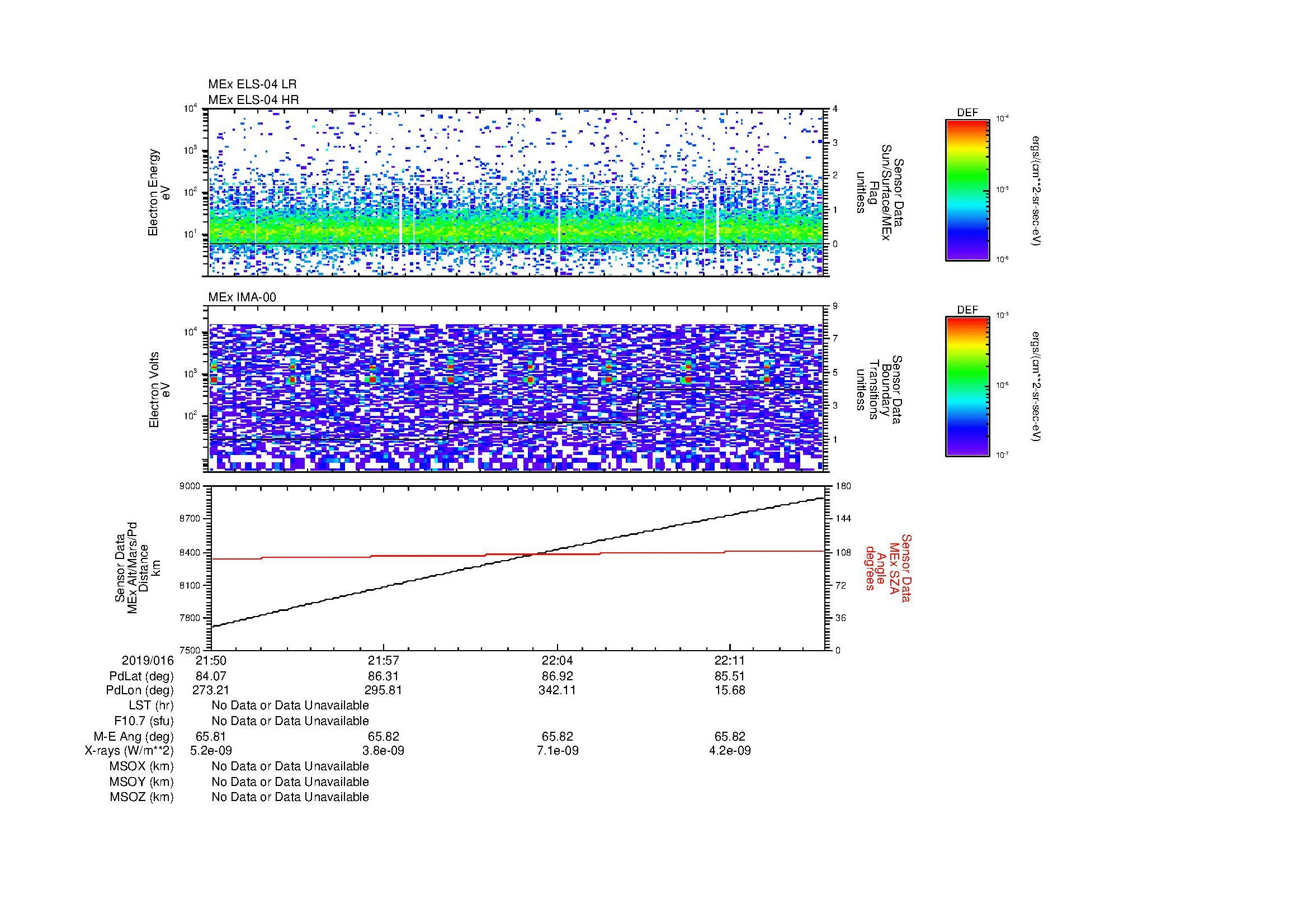
Task: Click the 'LST (hr)' row label
Action: (x=151, y=705)
